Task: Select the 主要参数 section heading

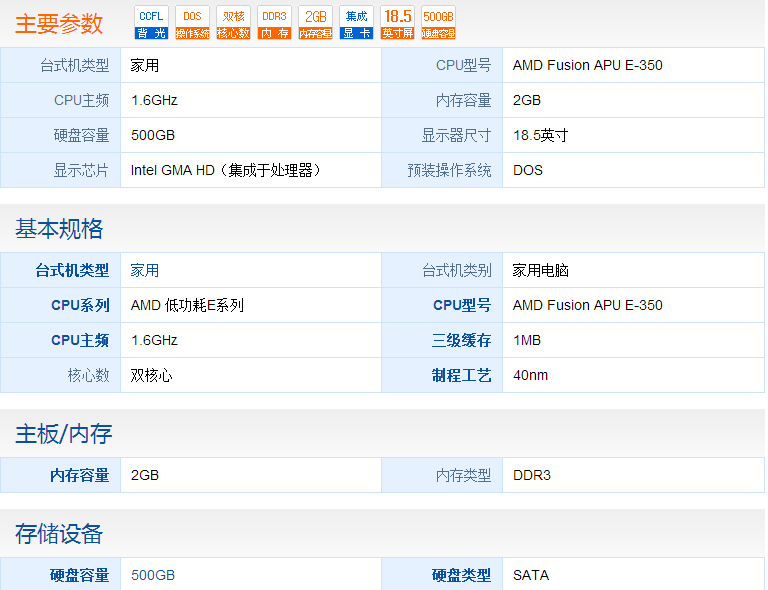Action: tap(59, 24)
